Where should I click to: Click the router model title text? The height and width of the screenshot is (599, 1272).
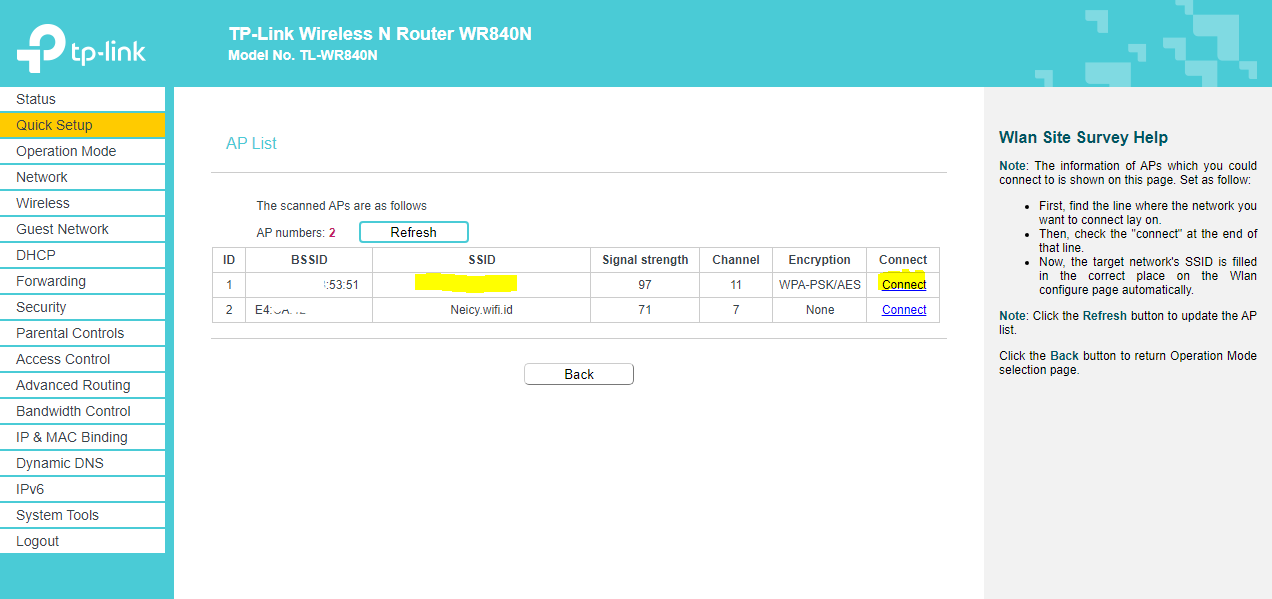380,34
